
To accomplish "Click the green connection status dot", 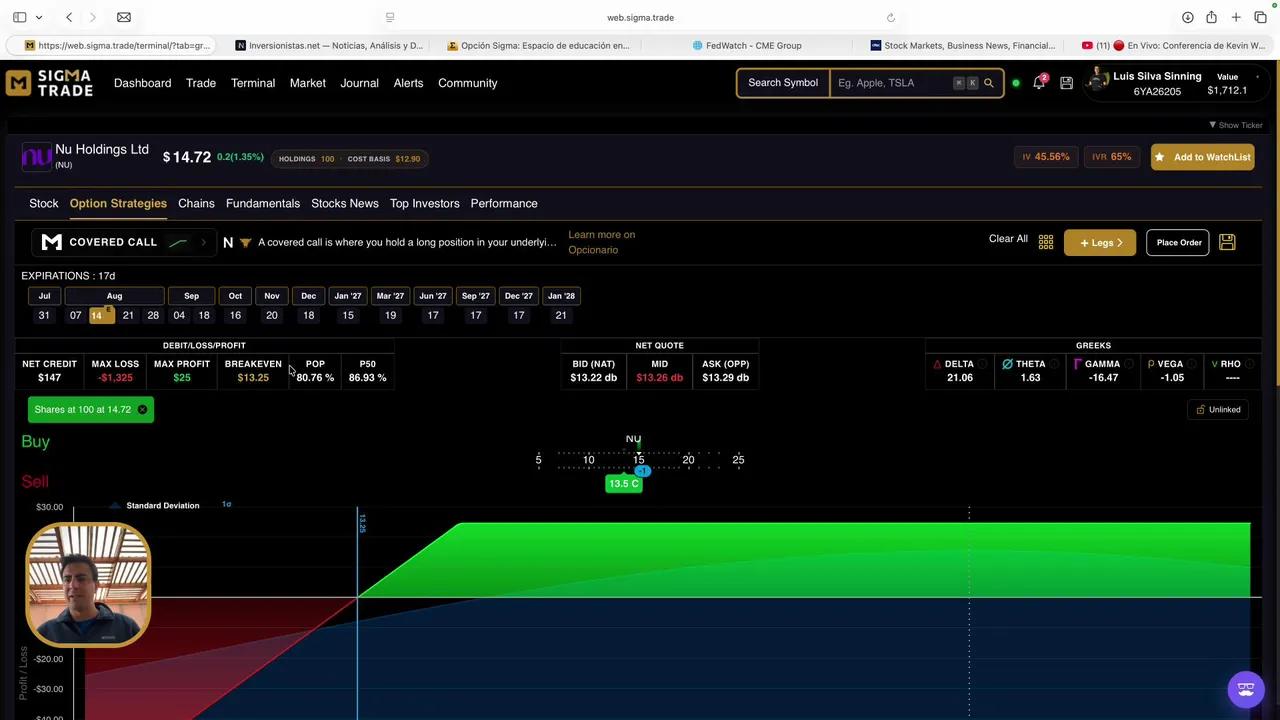I will coord(1016,83).
